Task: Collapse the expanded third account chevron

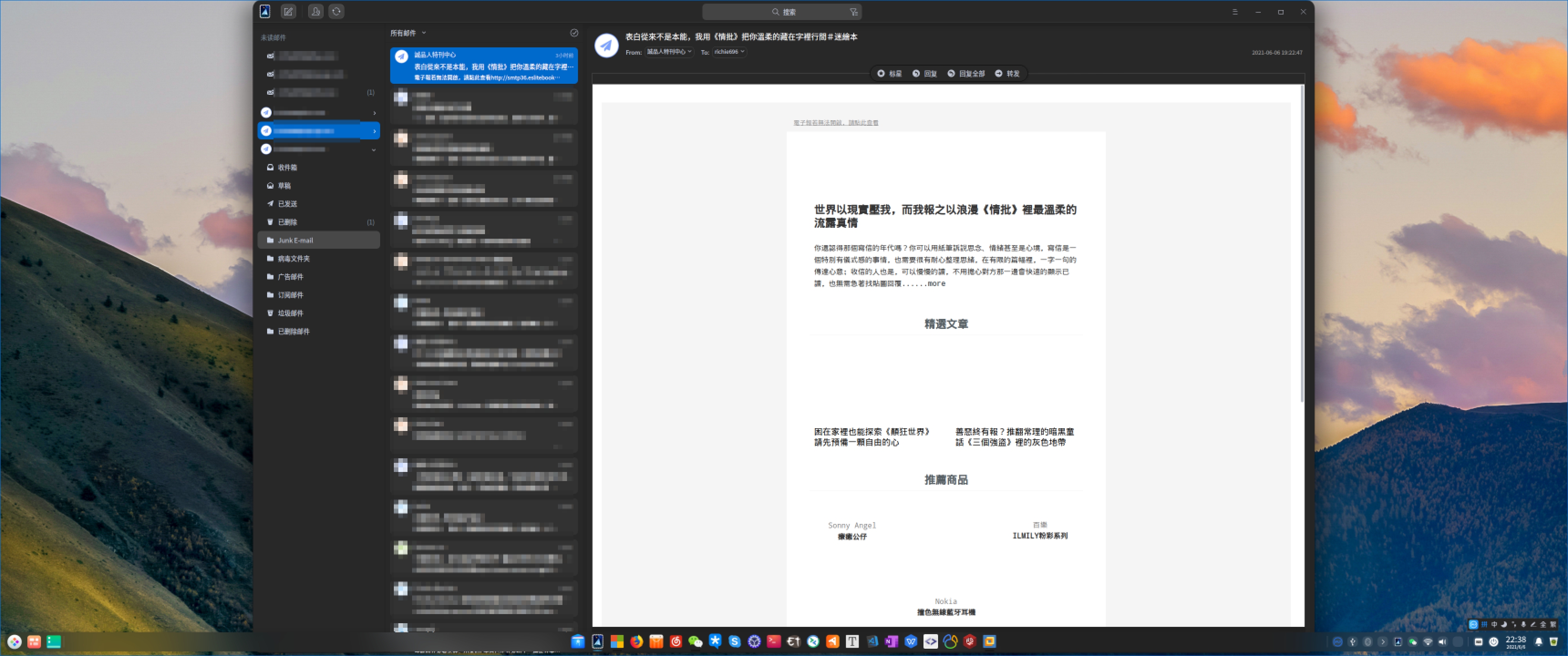Action: tap(374, 150)
